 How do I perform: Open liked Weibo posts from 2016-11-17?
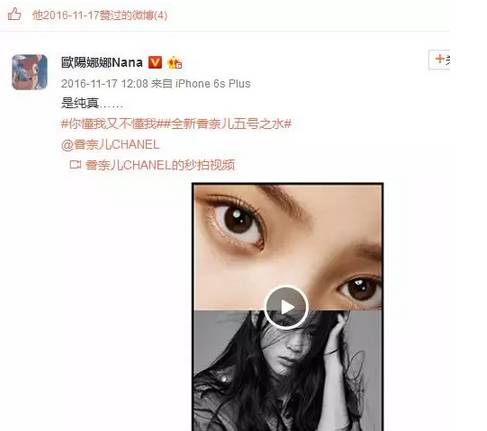click(100, 15)
